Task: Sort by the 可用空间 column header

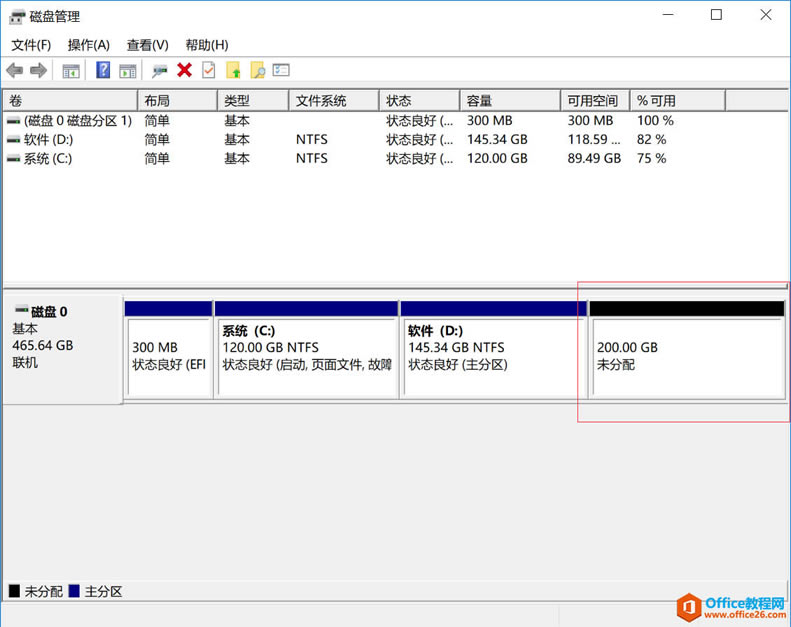Action: tap(595, 100)
